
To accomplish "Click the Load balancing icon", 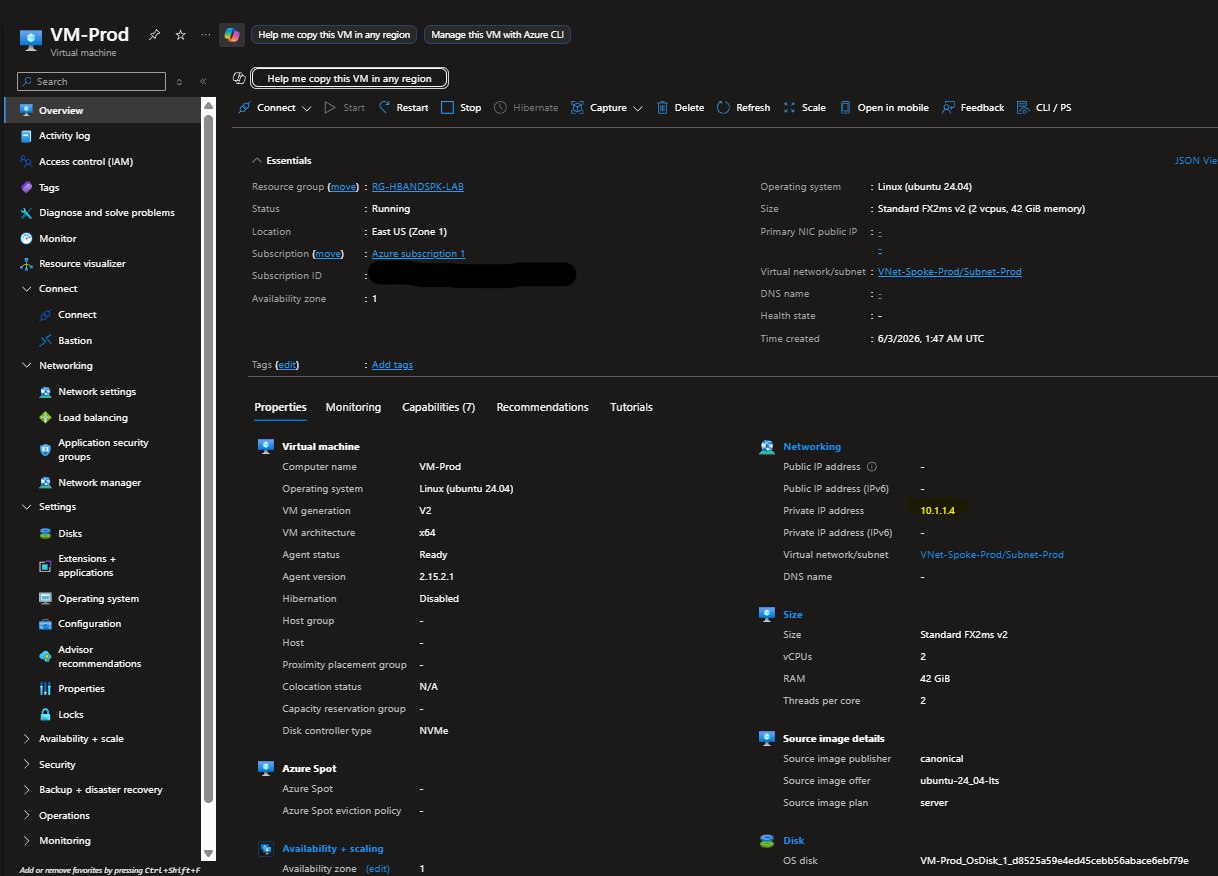I will pyautogui.click(x=46, y=417).
